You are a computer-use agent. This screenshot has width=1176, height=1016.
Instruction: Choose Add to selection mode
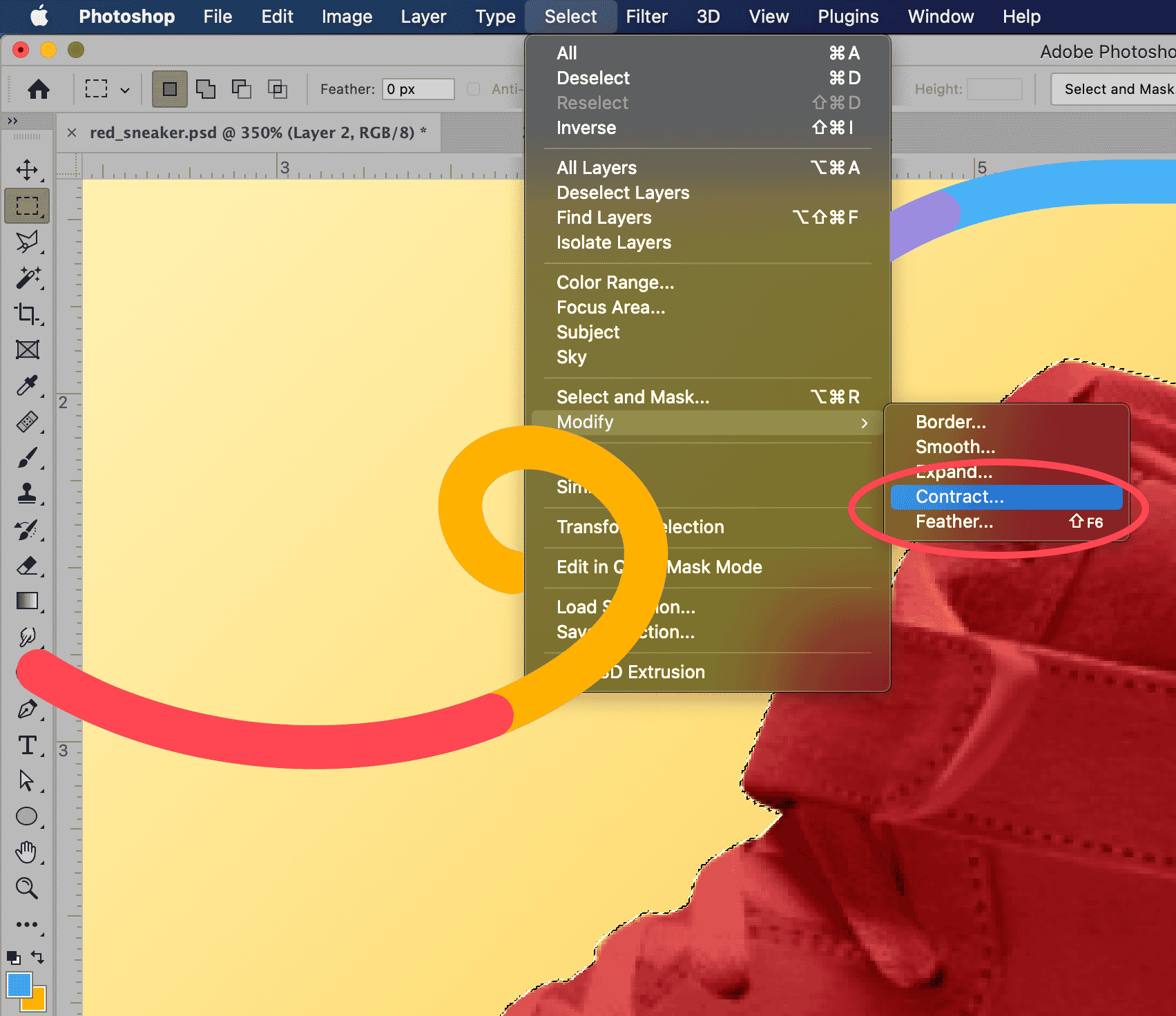coord(206,89)
